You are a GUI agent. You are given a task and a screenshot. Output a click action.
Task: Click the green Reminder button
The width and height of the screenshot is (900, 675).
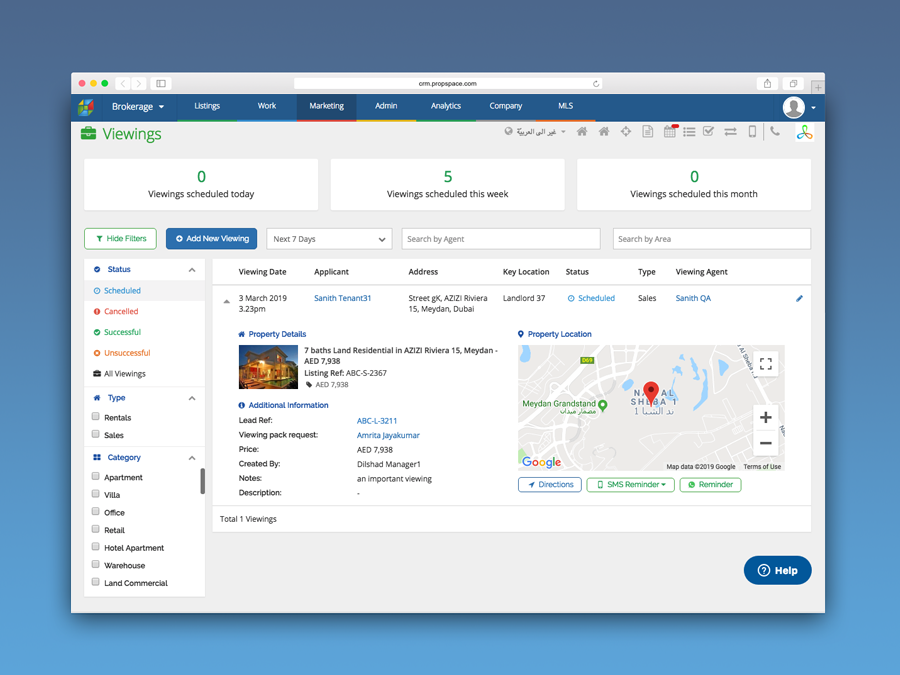(711, 484)
